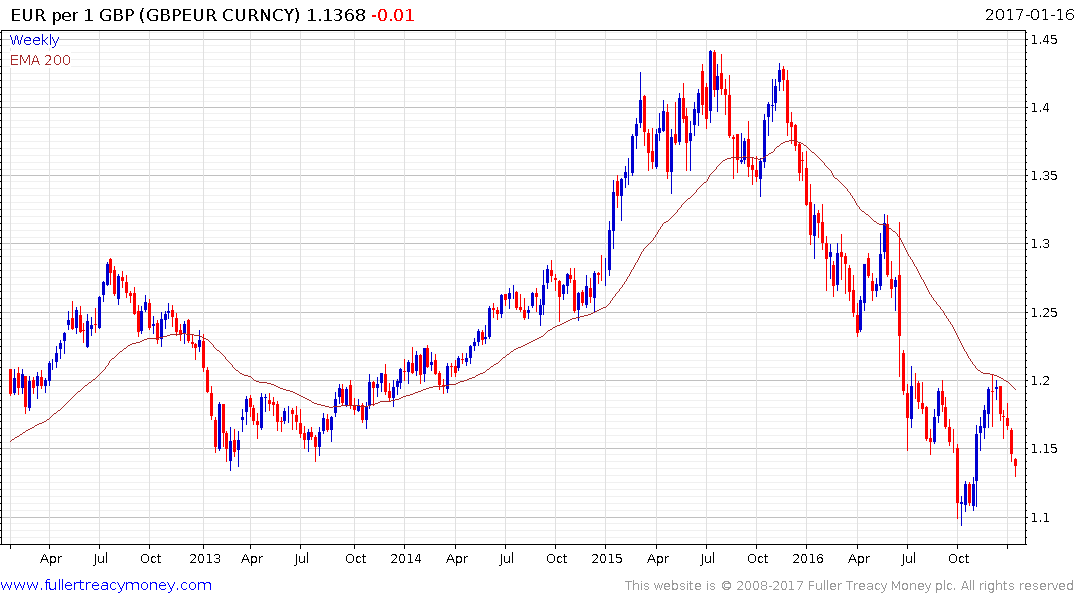Click the 1.35 y-axis label
The height and width of the screenshot is (600, 1075).
(x=1044, y=176)
